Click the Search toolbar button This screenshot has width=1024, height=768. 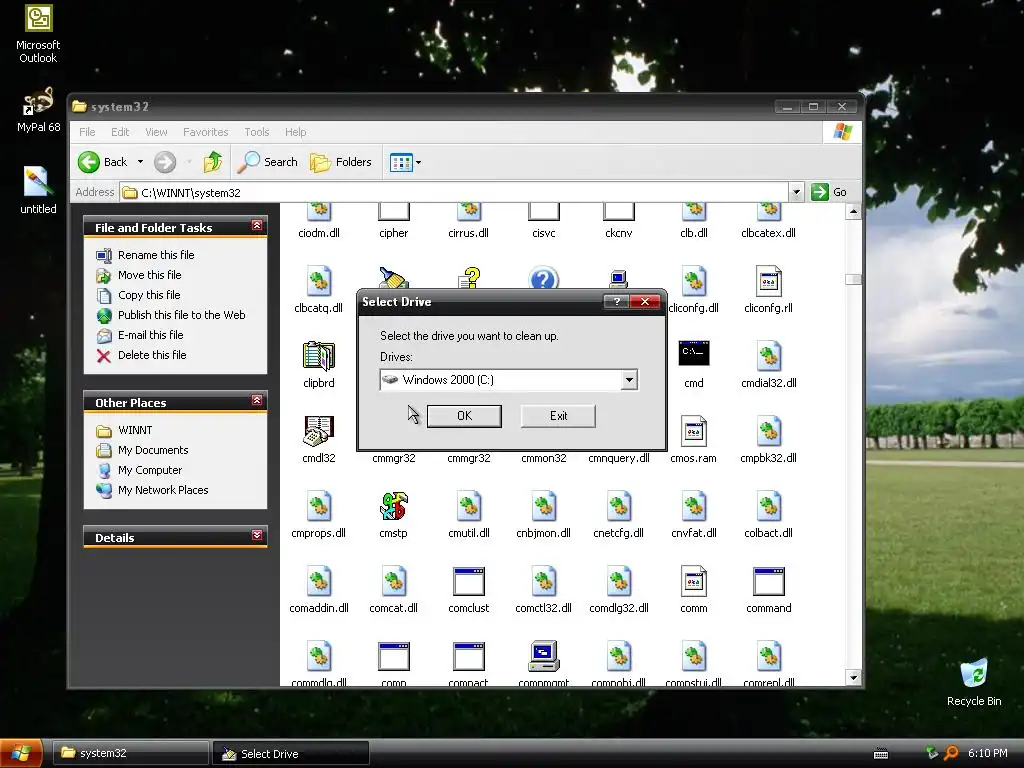tap(268, 162)
